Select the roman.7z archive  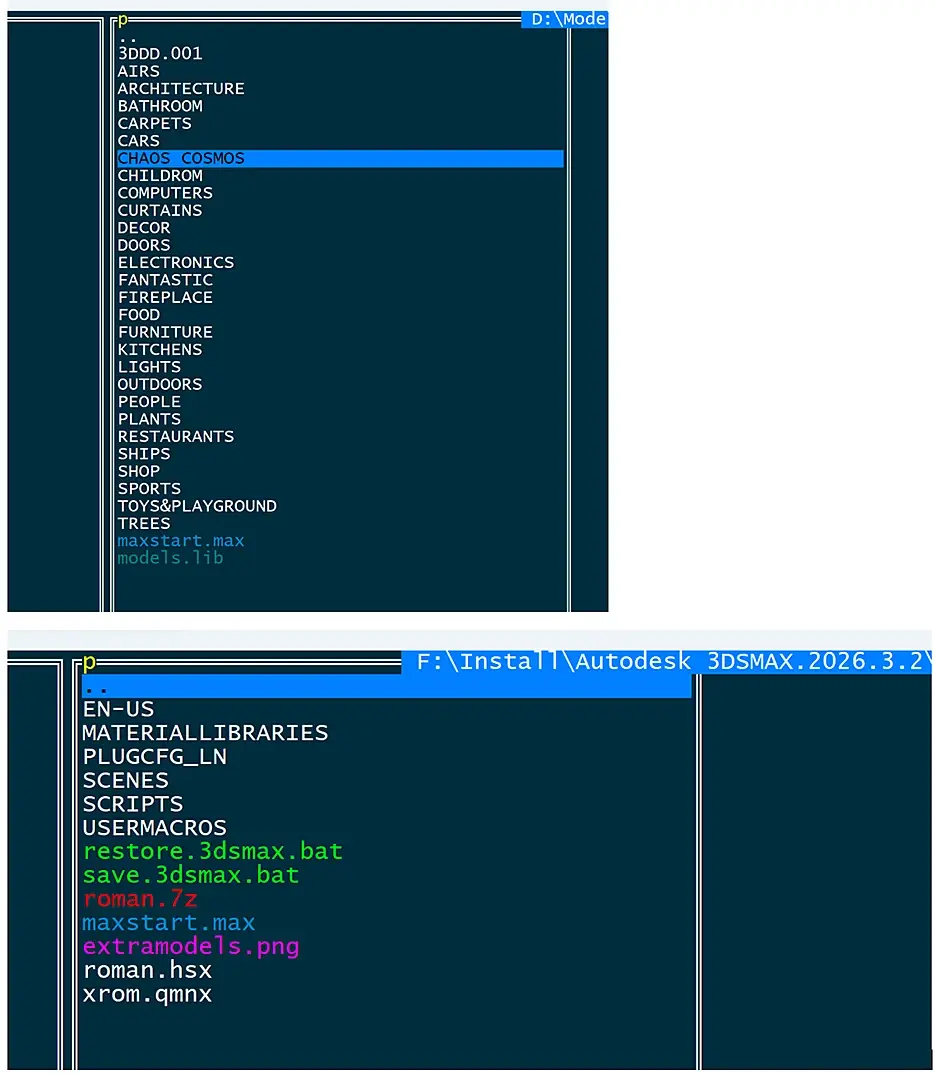pyautogui.click(x=140, y=899)
